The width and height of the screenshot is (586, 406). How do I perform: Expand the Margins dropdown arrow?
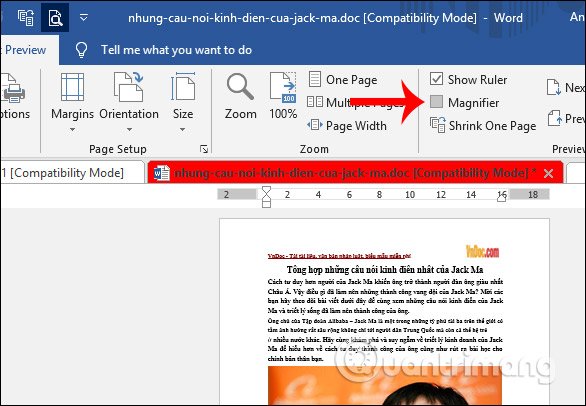click(x=73, y=129)
